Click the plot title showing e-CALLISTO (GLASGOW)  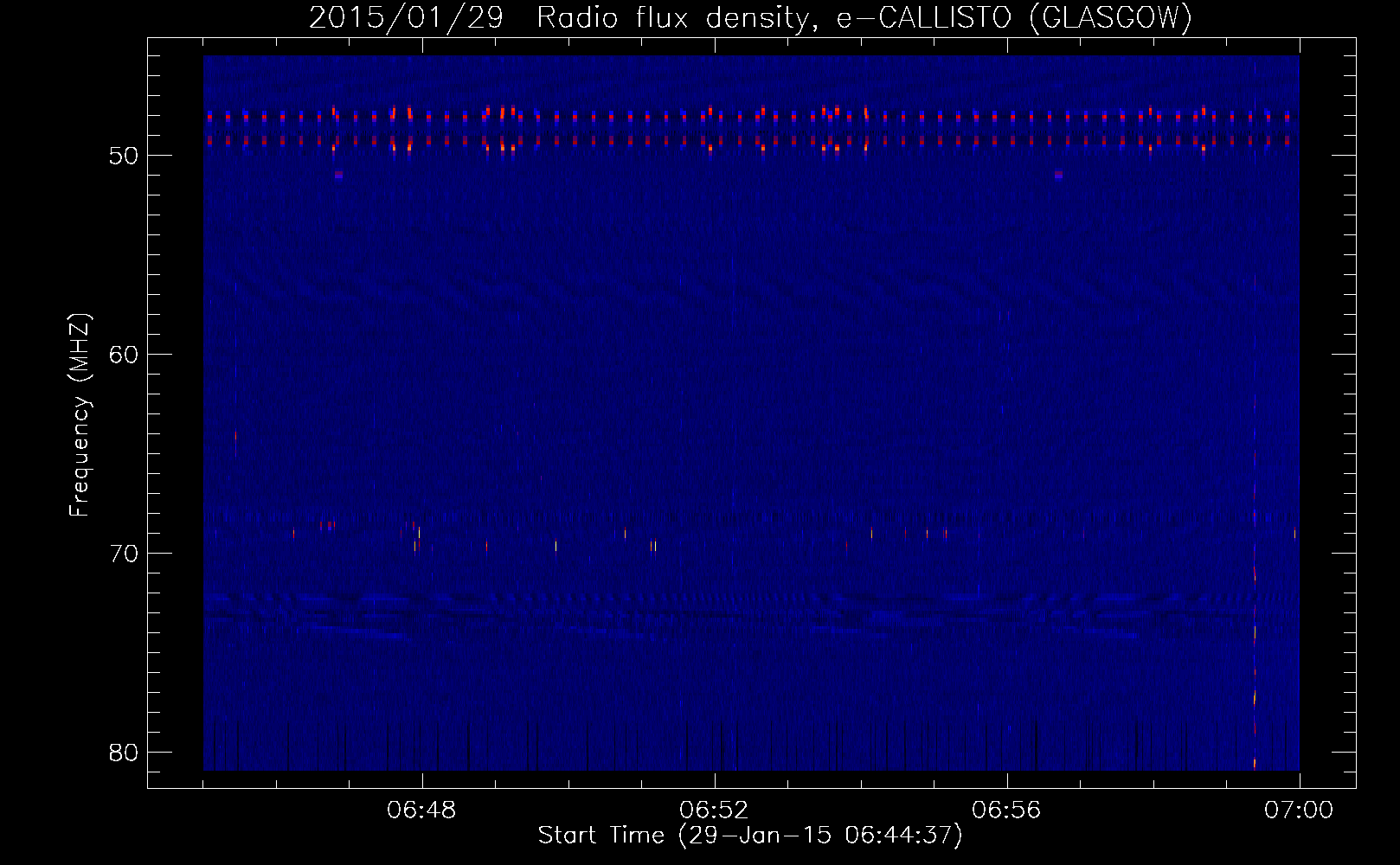(x=750, y=17)
